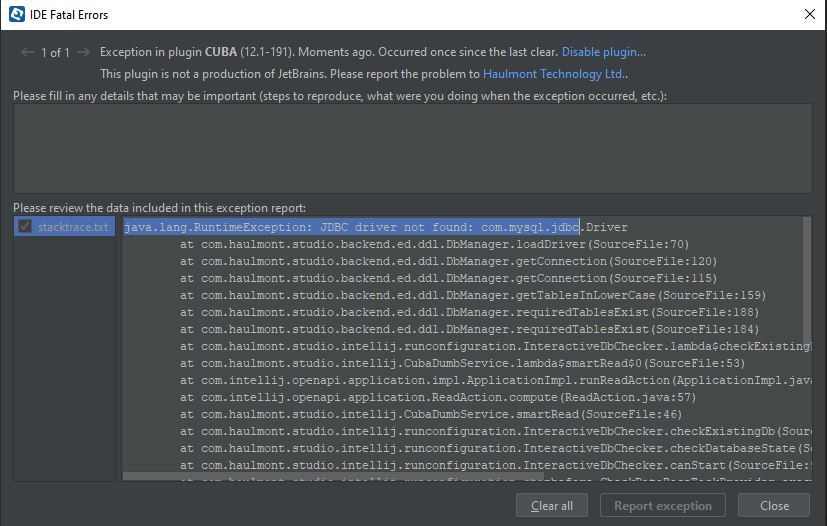827x526 pixels.
Task: Click the ApplicationImpl.runReadAction stack line
Action: click(x=495, y=380)
